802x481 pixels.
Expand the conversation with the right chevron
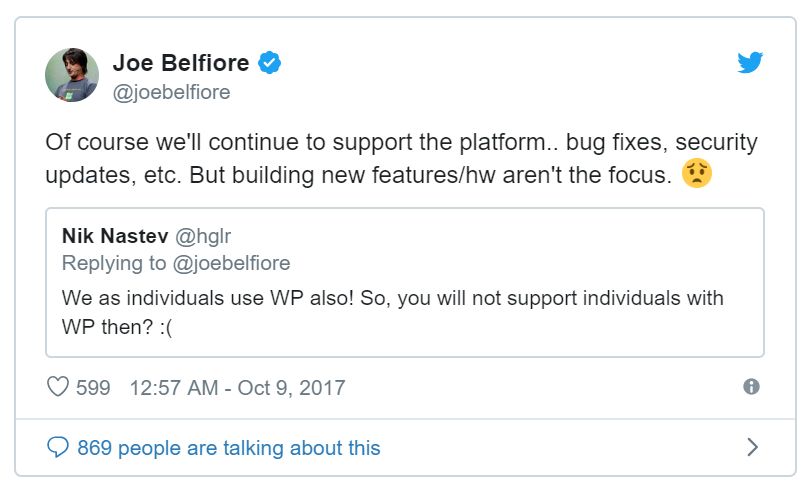tap(753, 447)
